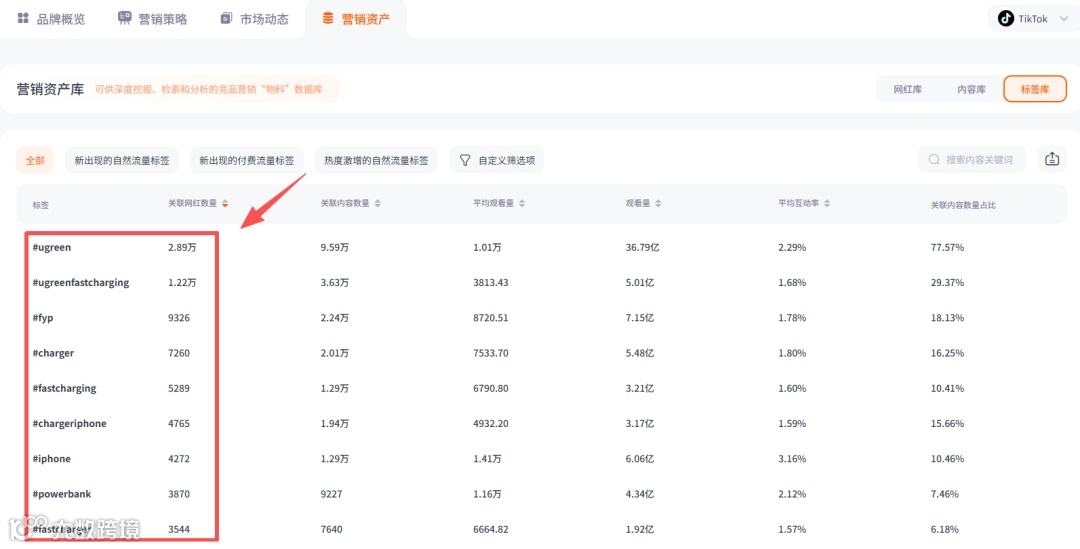Image resolution: width=1080 pixels, height=549 pixels.
Task: Sort by 观看量 column arrows
Action: (658, 204)
